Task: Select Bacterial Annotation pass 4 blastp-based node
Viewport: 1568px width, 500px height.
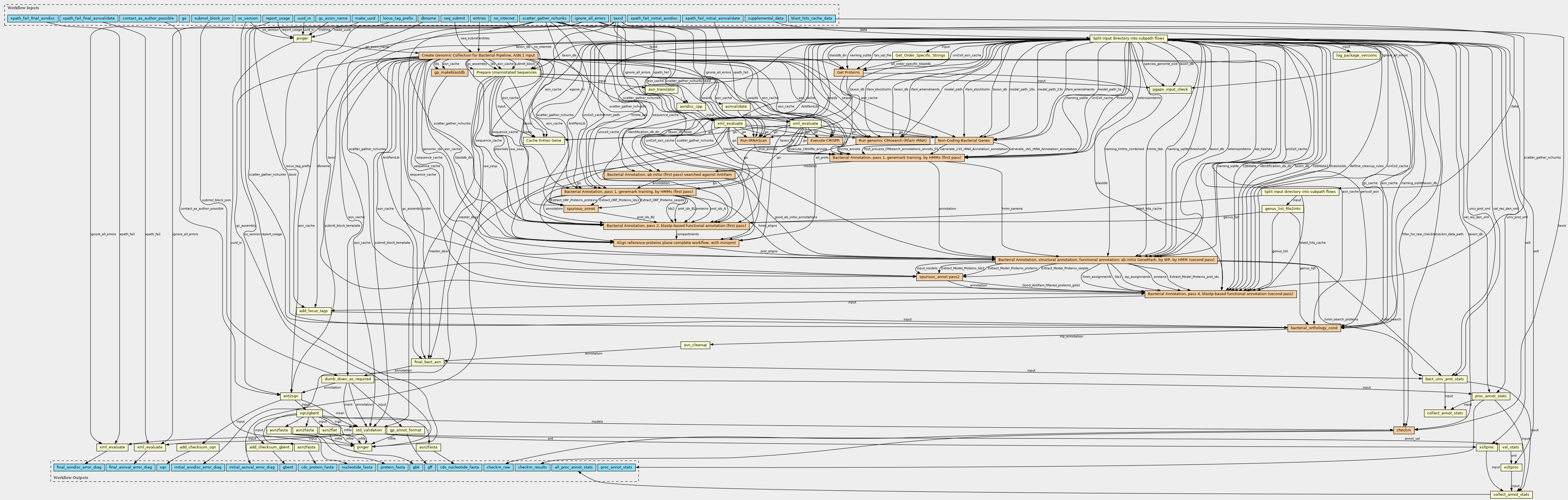Action: (x=1221, y=294)
